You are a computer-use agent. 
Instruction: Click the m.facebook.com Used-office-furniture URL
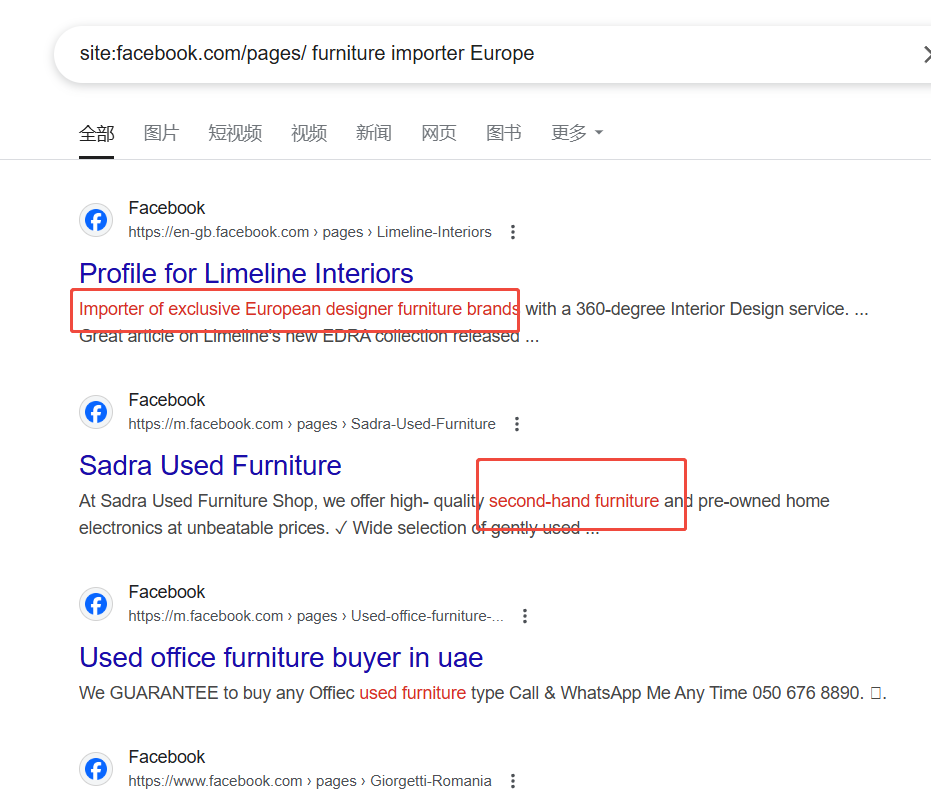coord(316,616)
